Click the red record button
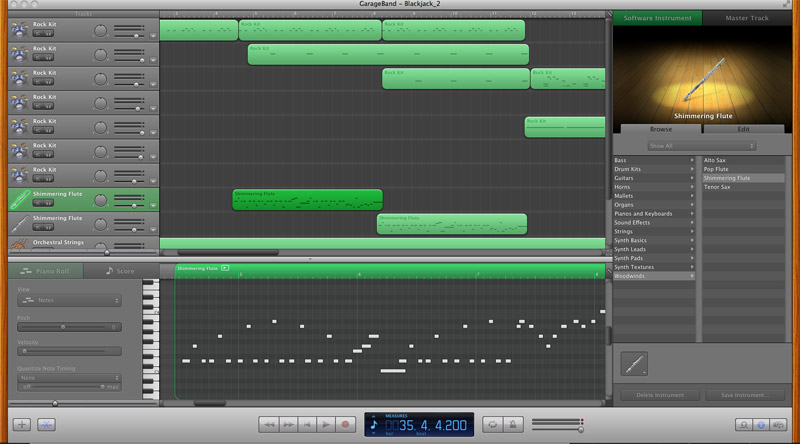800x444 pixels. click(x=345, y=425)
